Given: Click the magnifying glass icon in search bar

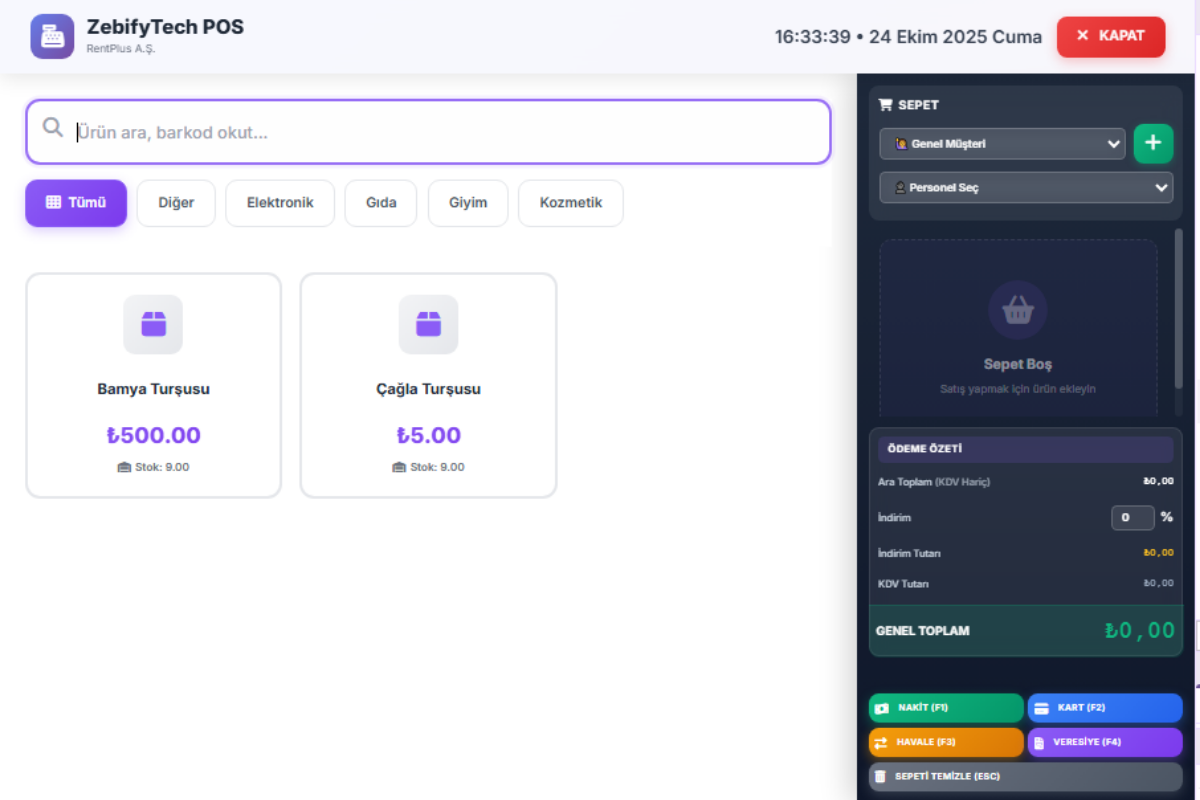Looking at the screenshot, I should (x=52, y=128).
